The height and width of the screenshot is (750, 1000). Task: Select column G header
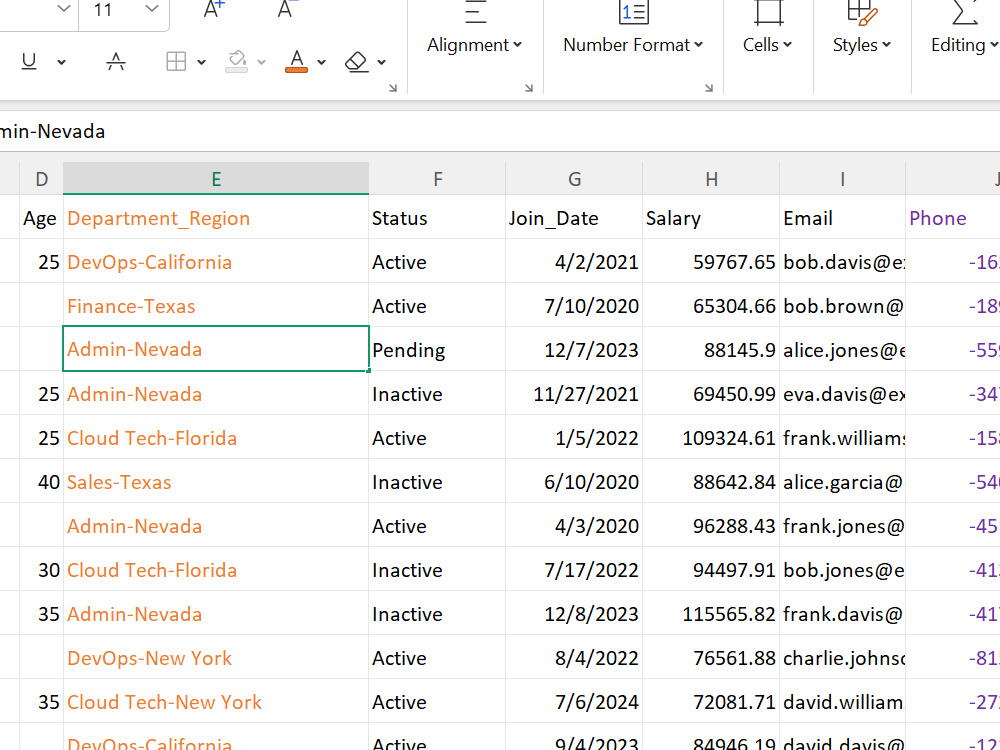(575, 179)
